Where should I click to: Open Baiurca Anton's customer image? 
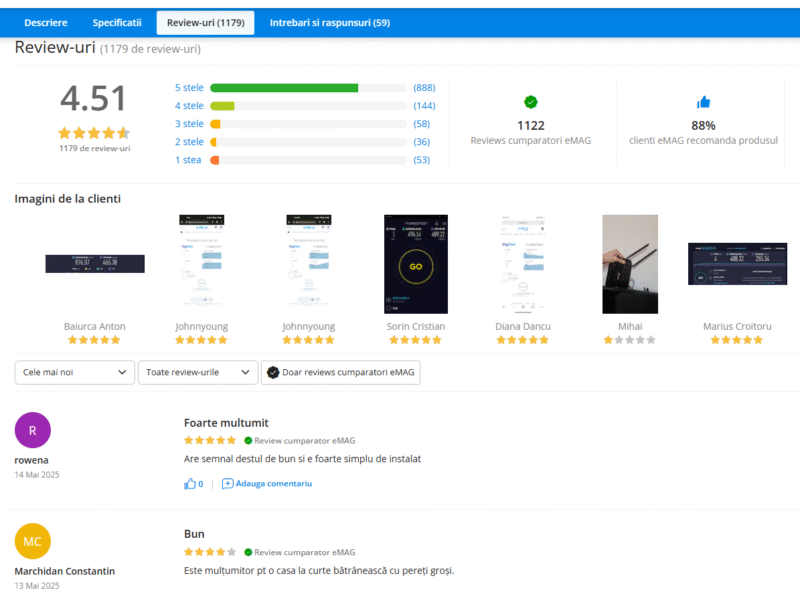pos(95,264)
